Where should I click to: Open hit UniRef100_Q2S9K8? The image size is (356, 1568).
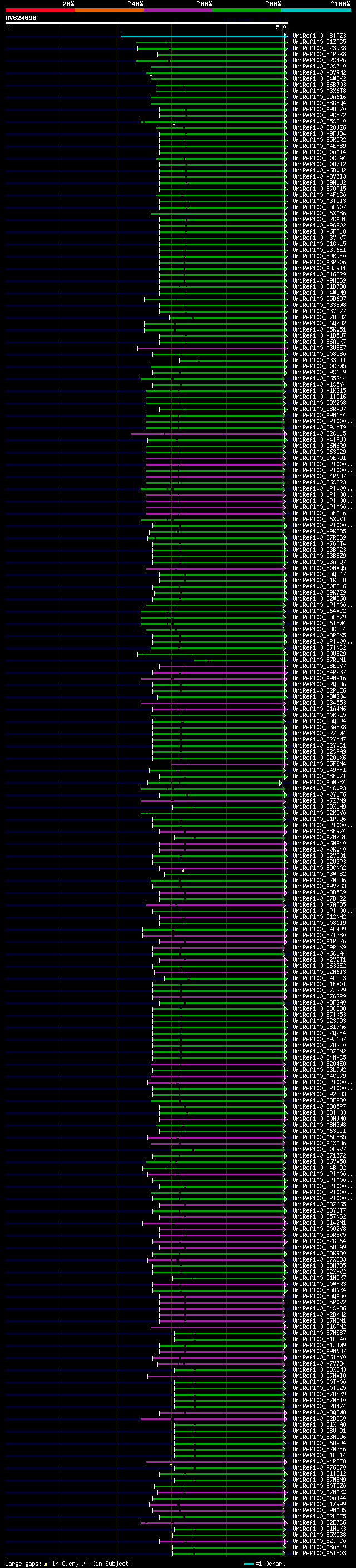click(319, 48)
